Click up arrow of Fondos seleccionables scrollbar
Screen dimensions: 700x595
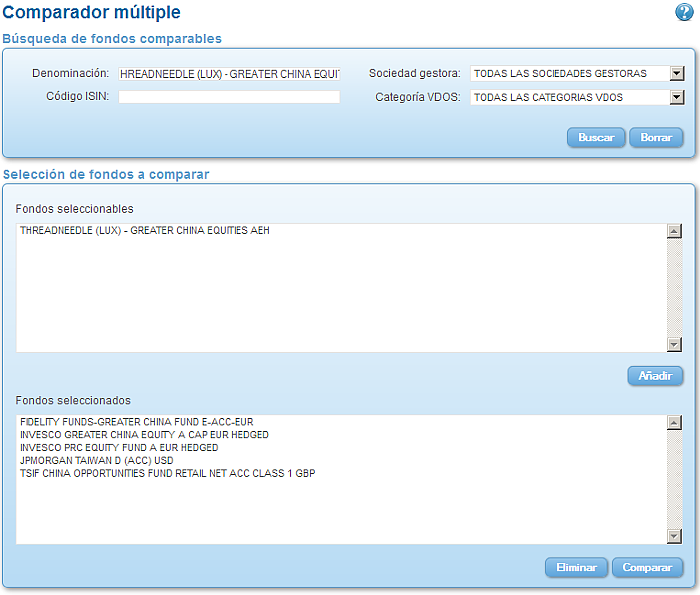[674, 231]
